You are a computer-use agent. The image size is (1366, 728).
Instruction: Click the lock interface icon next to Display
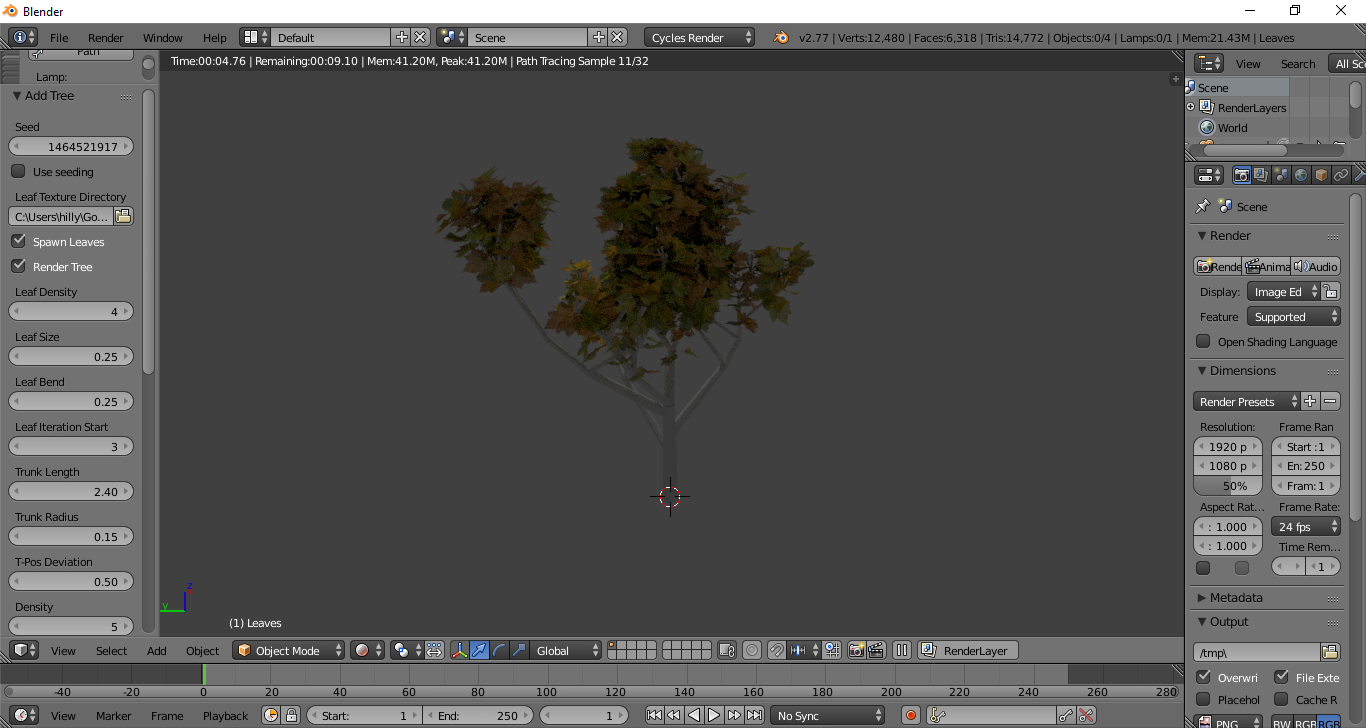click(1330, 291)
